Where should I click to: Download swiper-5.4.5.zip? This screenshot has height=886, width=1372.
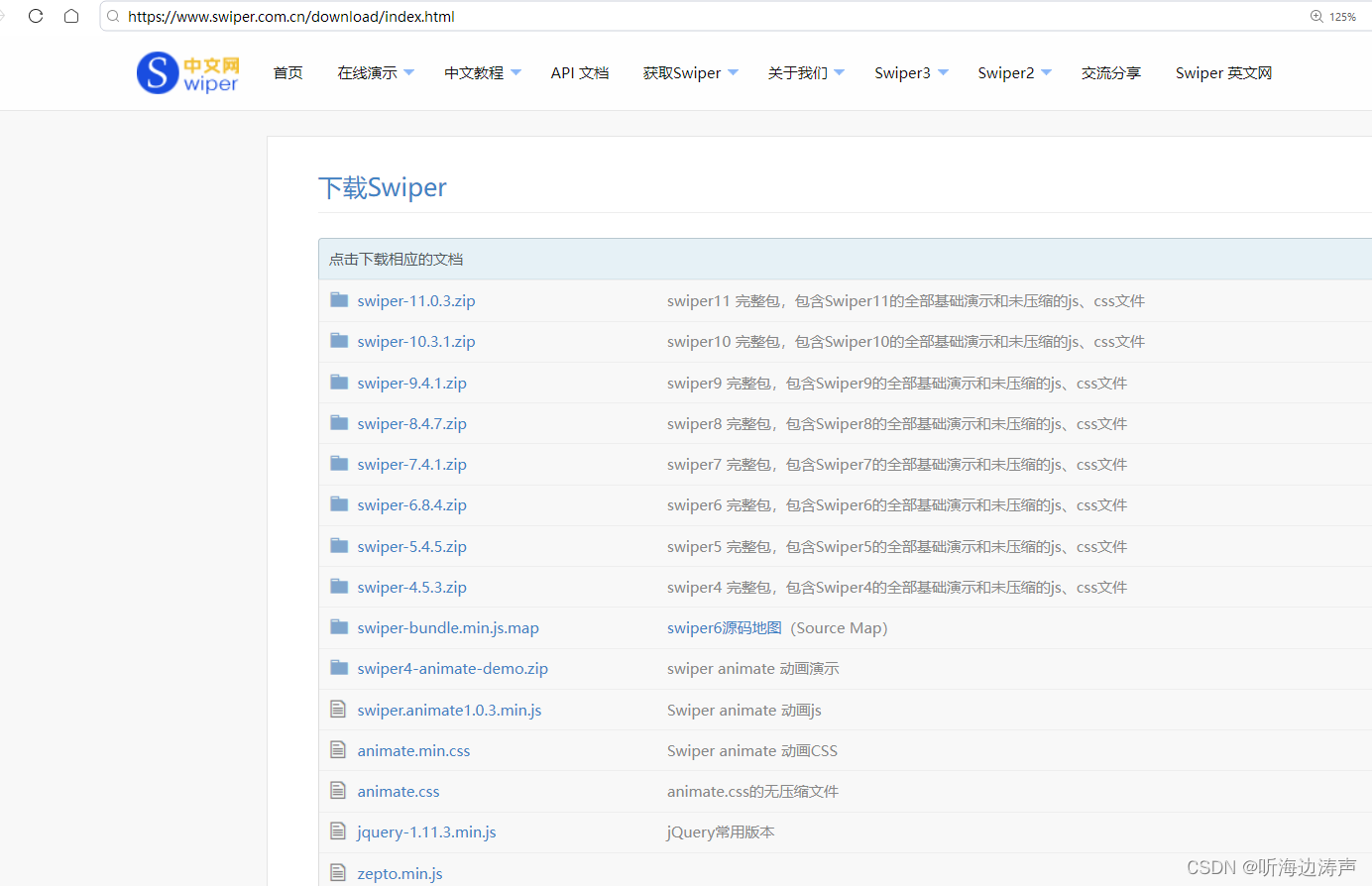pos(412,546)
